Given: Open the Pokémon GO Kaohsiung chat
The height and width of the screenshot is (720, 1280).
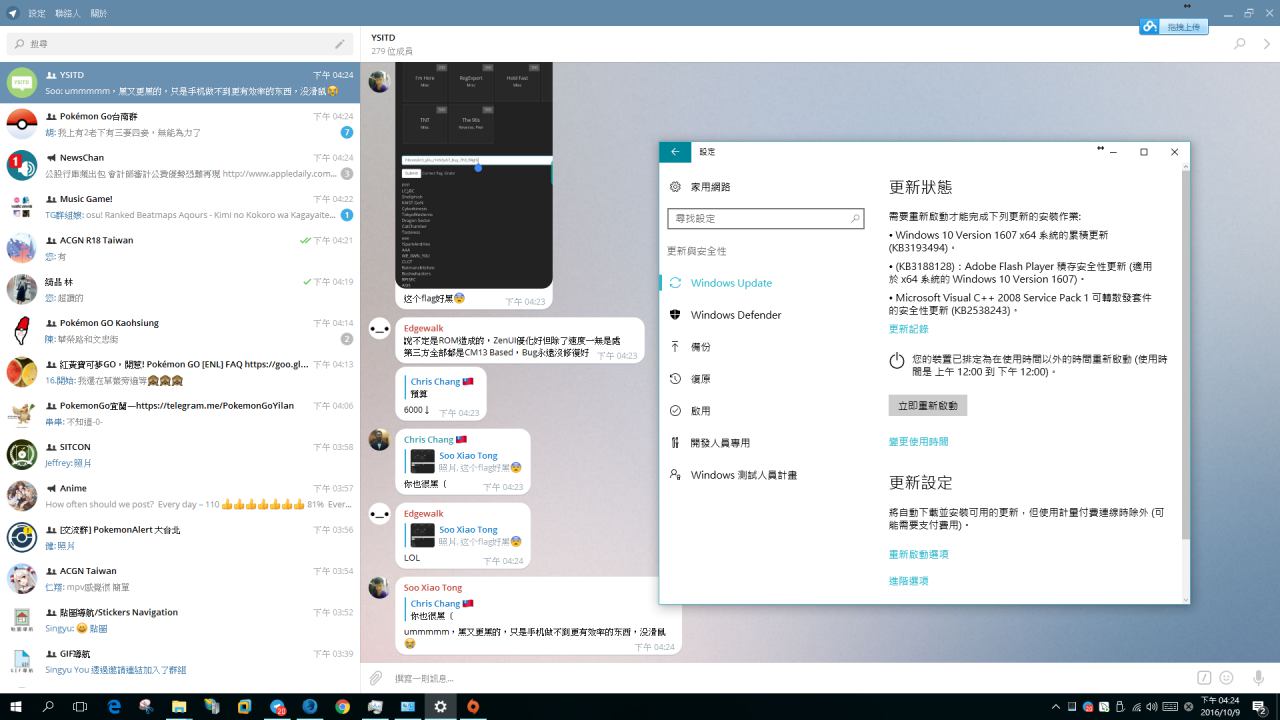Looking at the screenshot, I should tap(180, 331).
